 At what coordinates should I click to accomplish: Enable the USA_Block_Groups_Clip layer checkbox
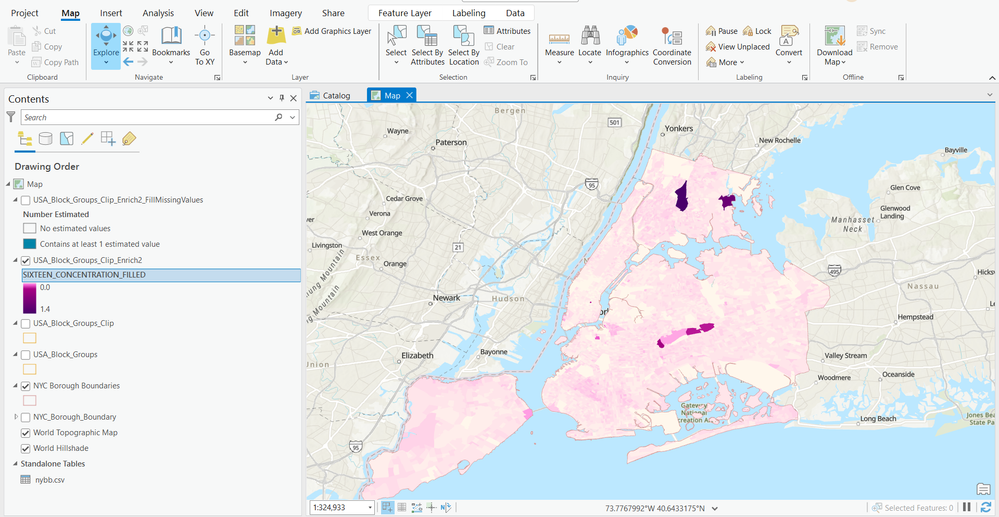tap(25, 323)
